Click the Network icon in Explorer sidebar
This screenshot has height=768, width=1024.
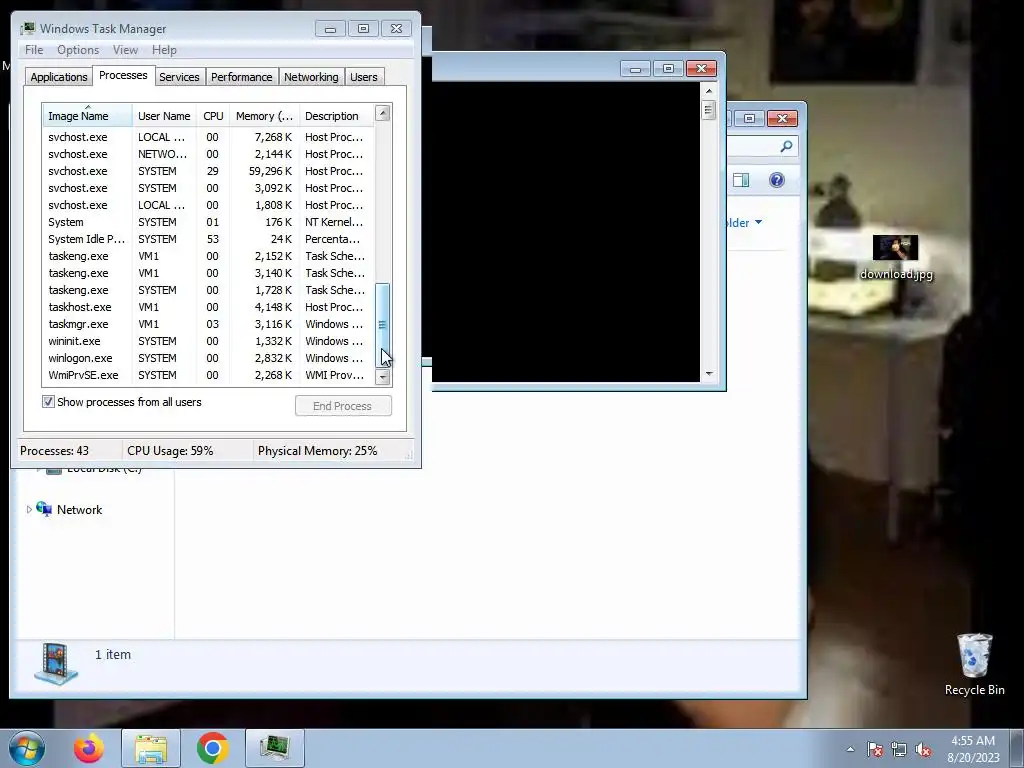[44, 509]
